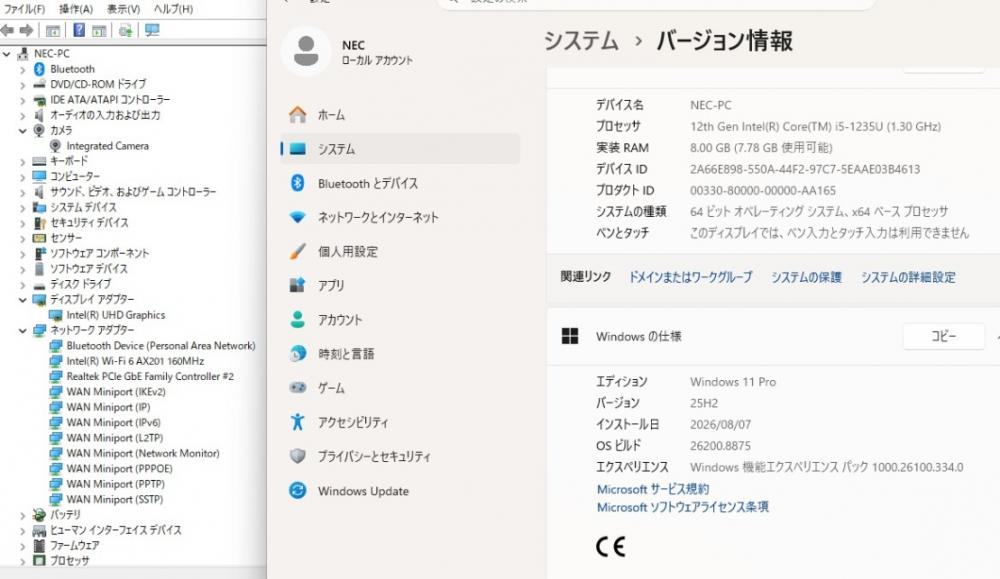
Task: Select ソフトウェア コンポーネント category
Action: click(99, 253)
